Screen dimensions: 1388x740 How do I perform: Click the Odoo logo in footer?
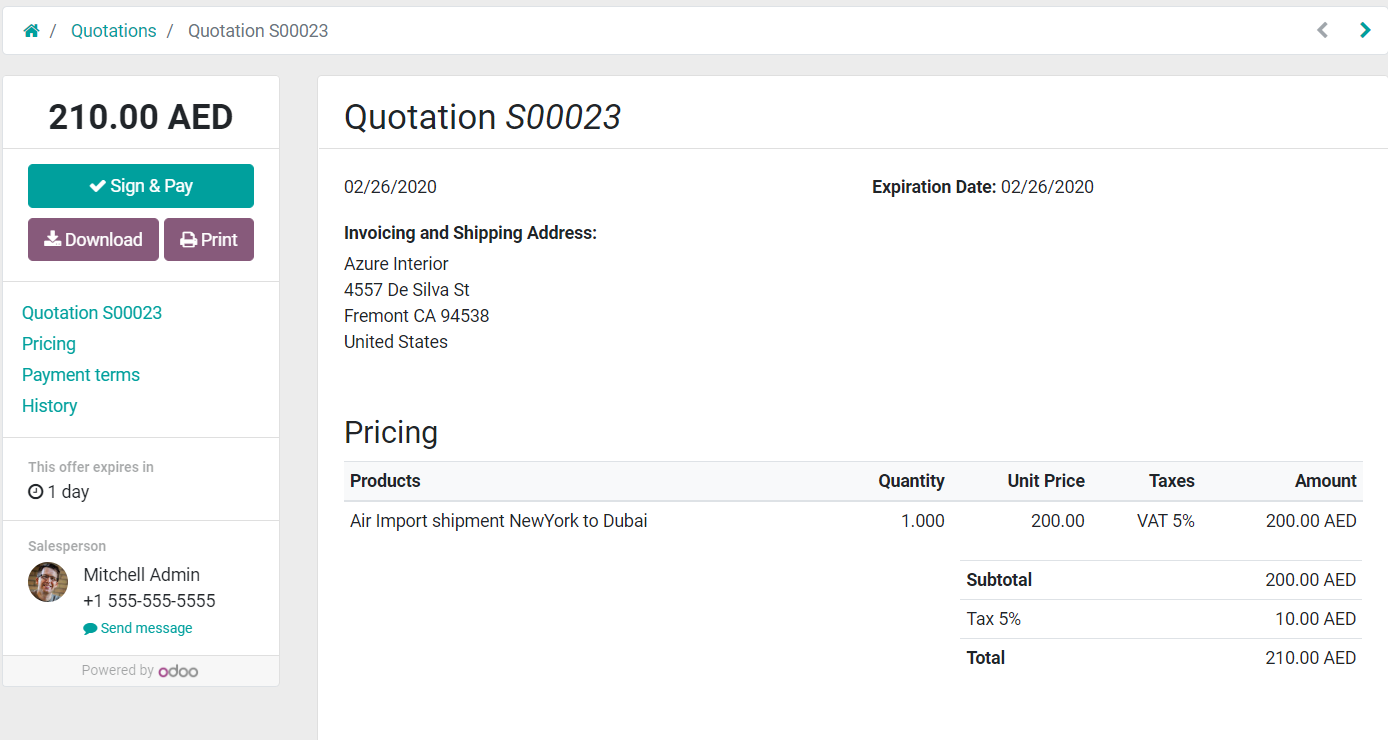pos(178,671)
